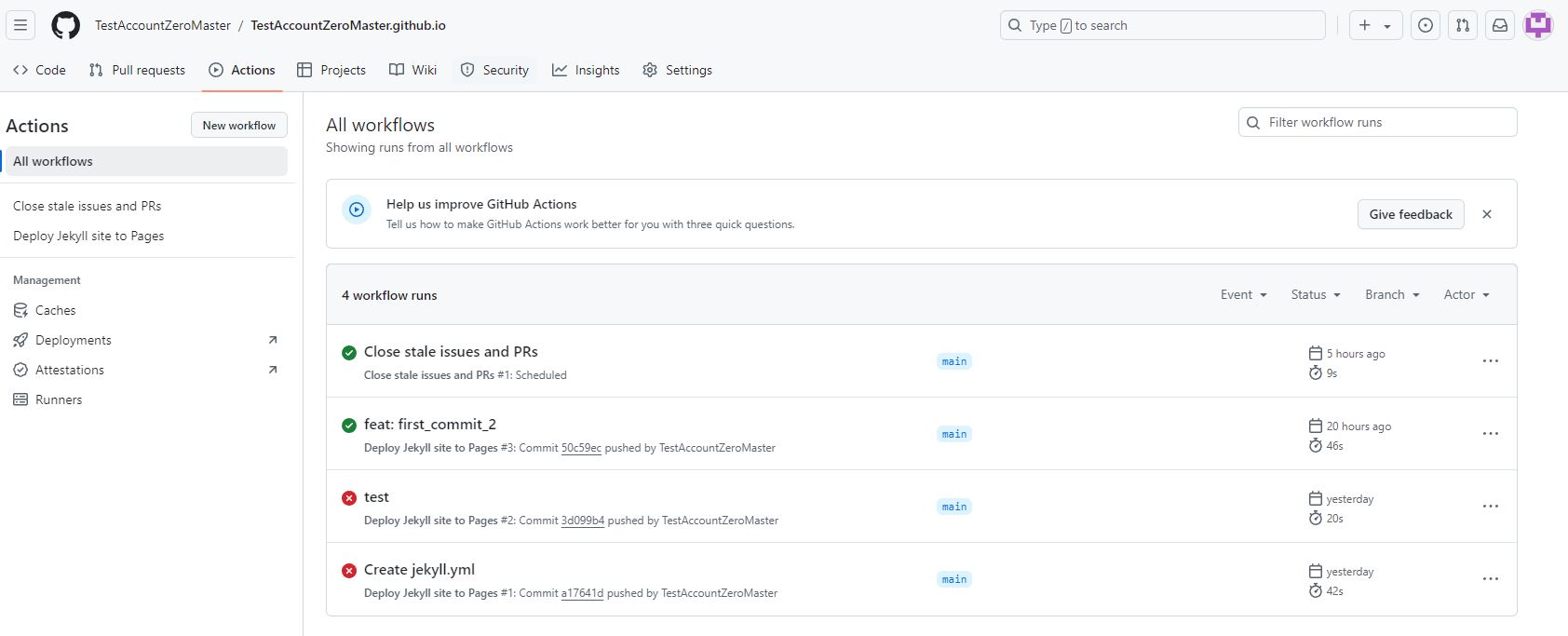This screenshot has height=636, width=1568.
Task: Dismiss the GitHub Actions feedback banner
Action: pyautogui.click(x=1487, y=214)
